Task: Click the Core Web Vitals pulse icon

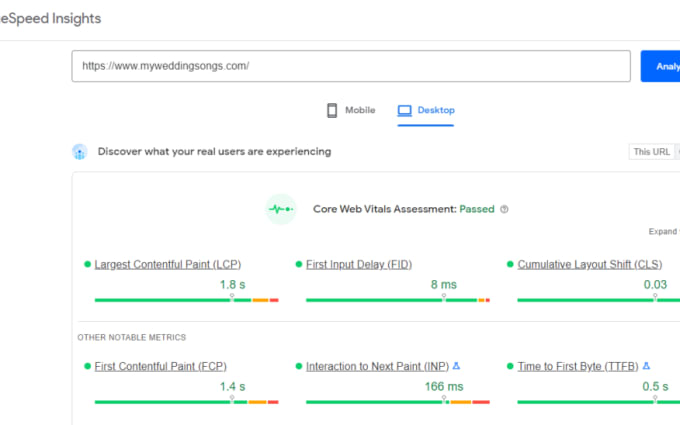Action: tap(281, 209)
